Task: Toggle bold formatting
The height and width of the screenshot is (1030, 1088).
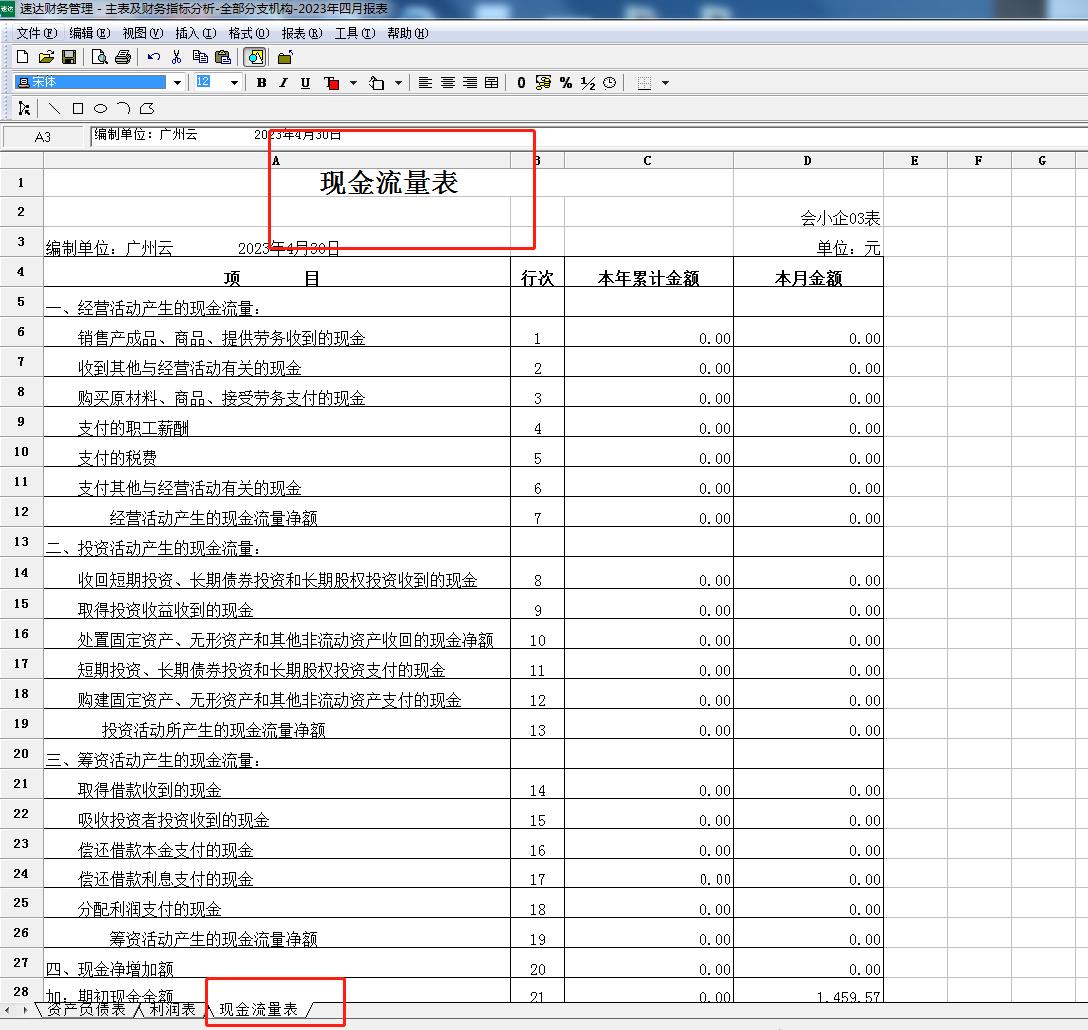Action: pyautogui.click(x=261, y=83)
